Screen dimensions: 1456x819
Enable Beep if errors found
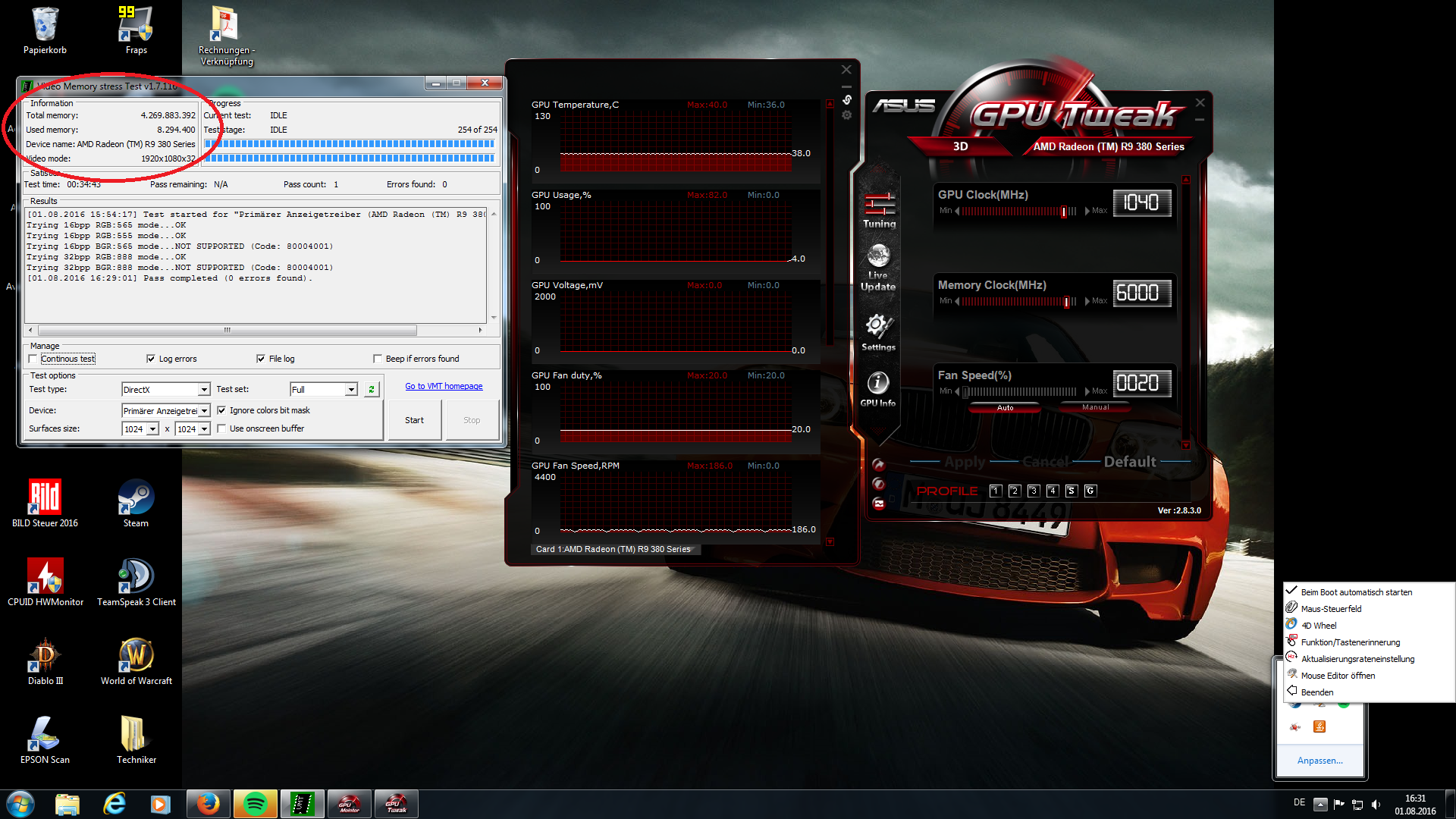[378, 359]
